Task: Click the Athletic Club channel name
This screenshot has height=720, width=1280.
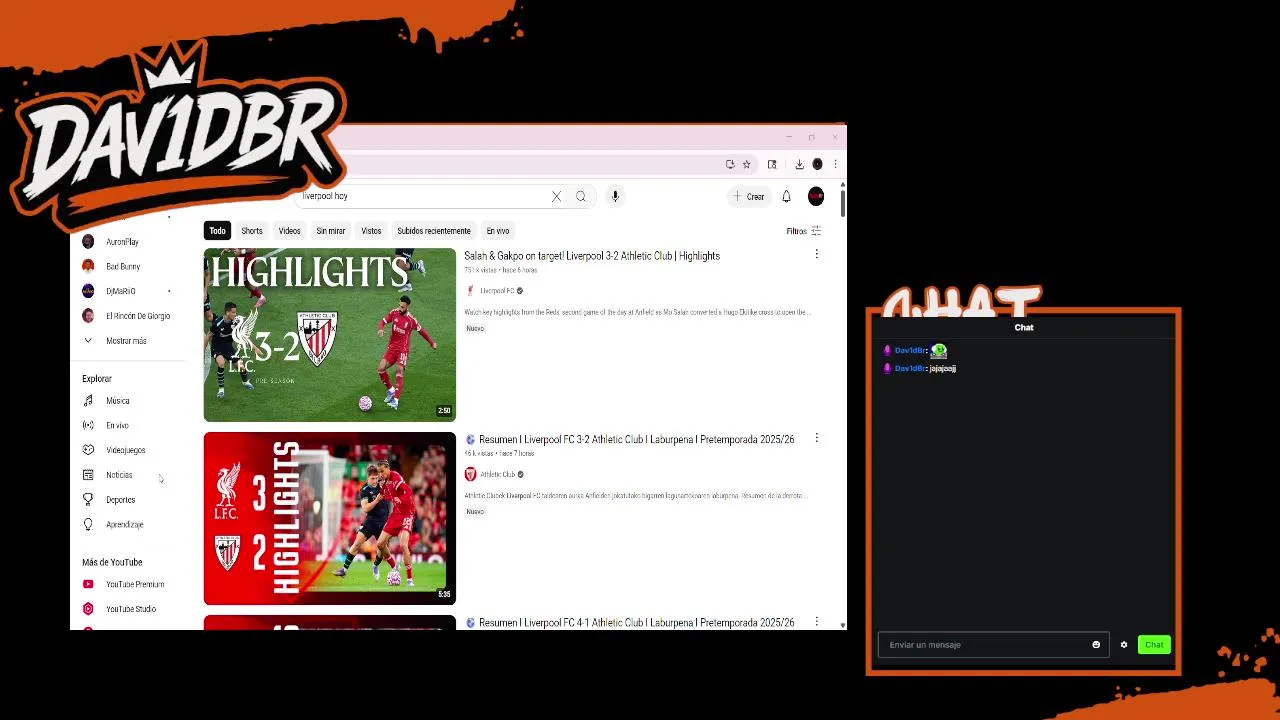Action: (x=497, y=474)
